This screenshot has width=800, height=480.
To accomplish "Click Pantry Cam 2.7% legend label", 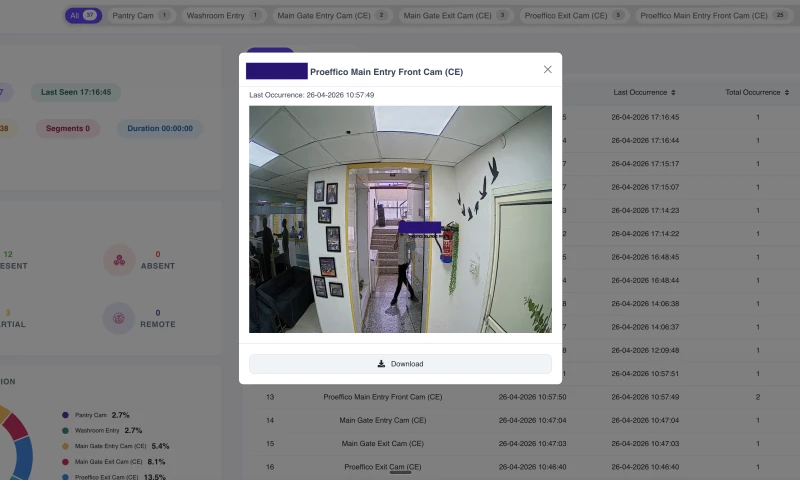I will coord(102,415).
